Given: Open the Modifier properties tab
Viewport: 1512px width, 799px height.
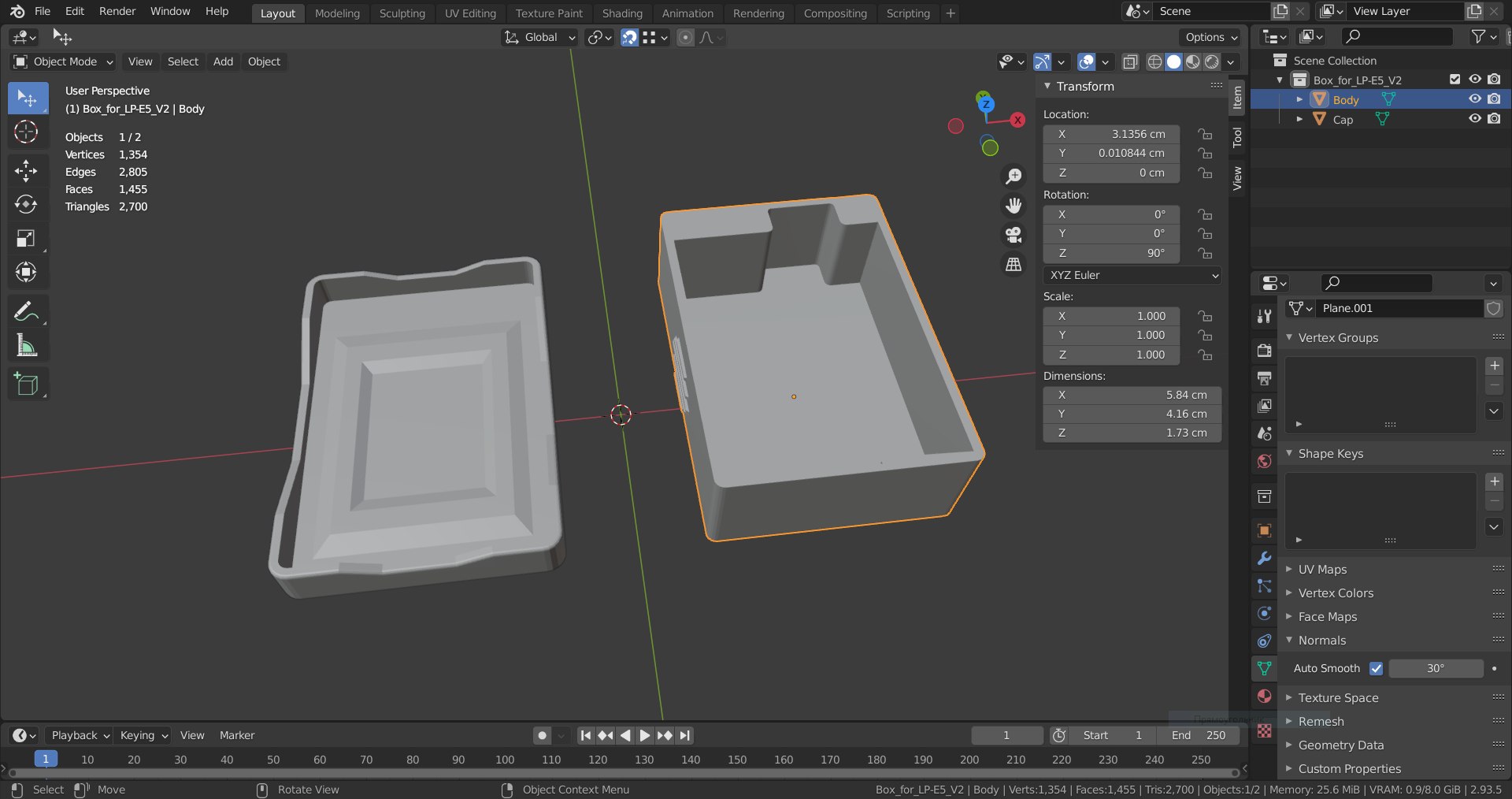Looking at the screenshot, I should [1264, 559].
